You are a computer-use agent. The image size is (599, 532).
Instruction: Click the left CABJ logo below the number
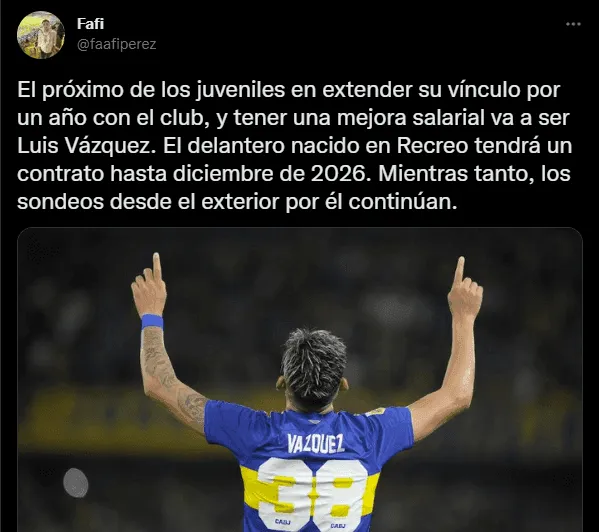coord(282,521)
